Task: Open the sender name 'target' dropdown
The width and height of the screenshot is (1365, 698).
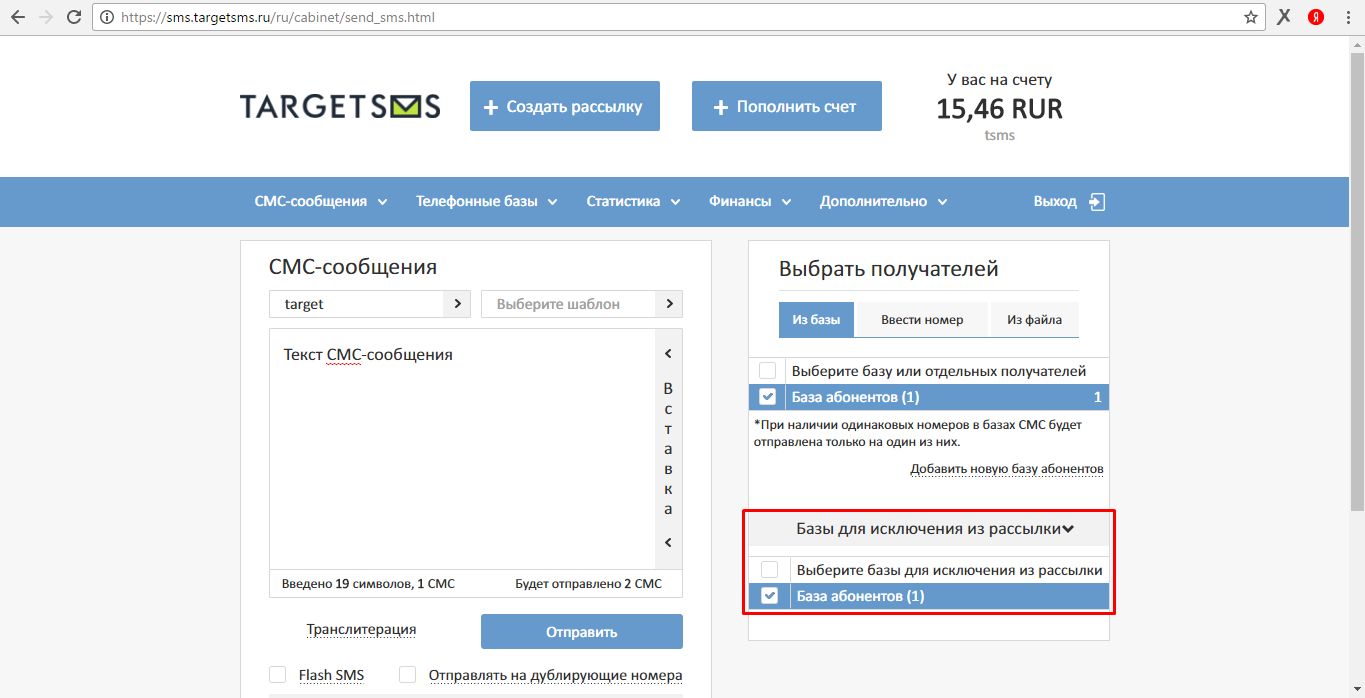Action: [370, 304]
